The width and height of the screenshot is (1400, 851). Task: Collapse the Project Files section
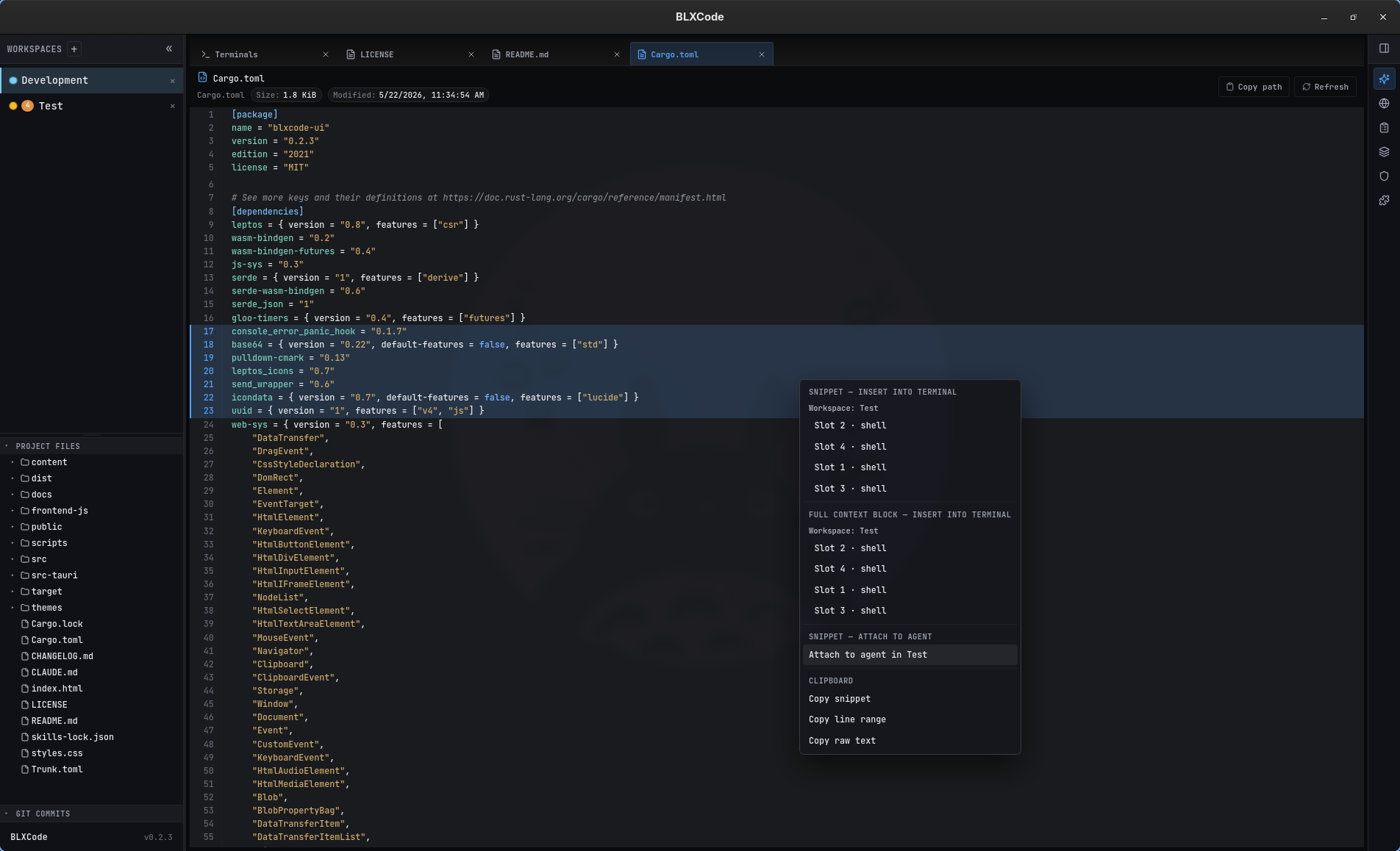coord(91,446)
